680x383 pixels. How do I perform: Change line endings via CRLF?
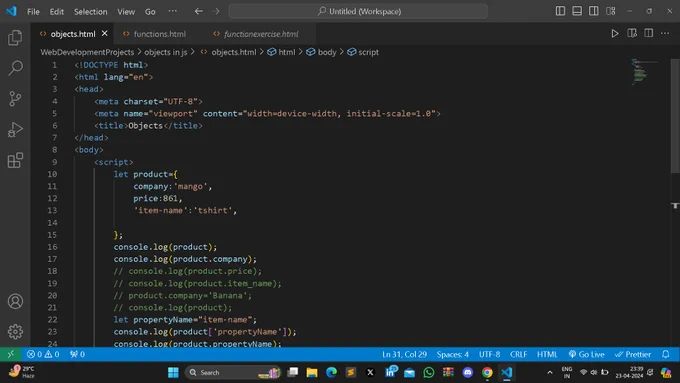[x=518, y=354]
